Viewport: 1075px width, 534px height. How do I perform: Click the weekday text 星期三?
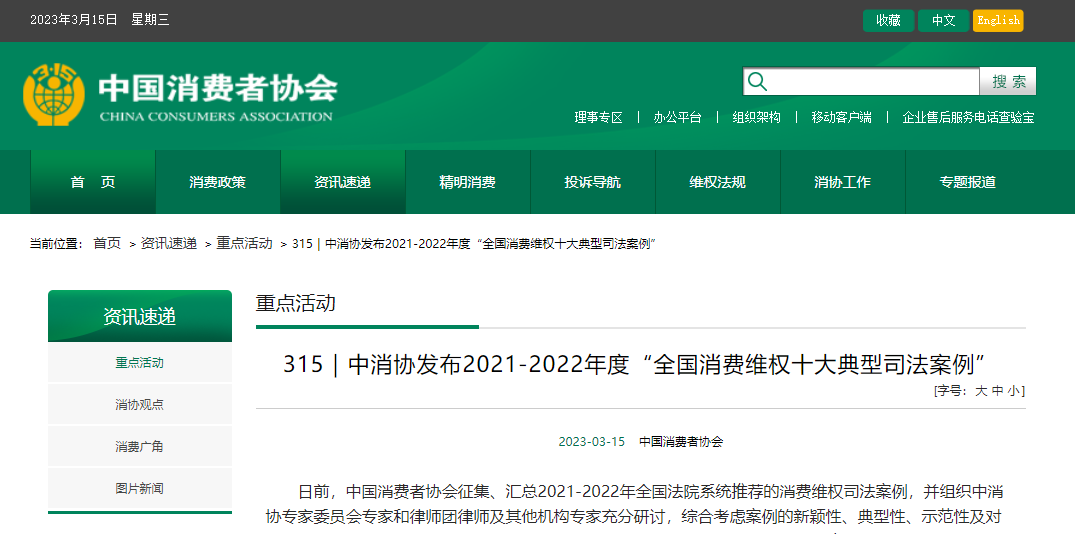point(150,20)
